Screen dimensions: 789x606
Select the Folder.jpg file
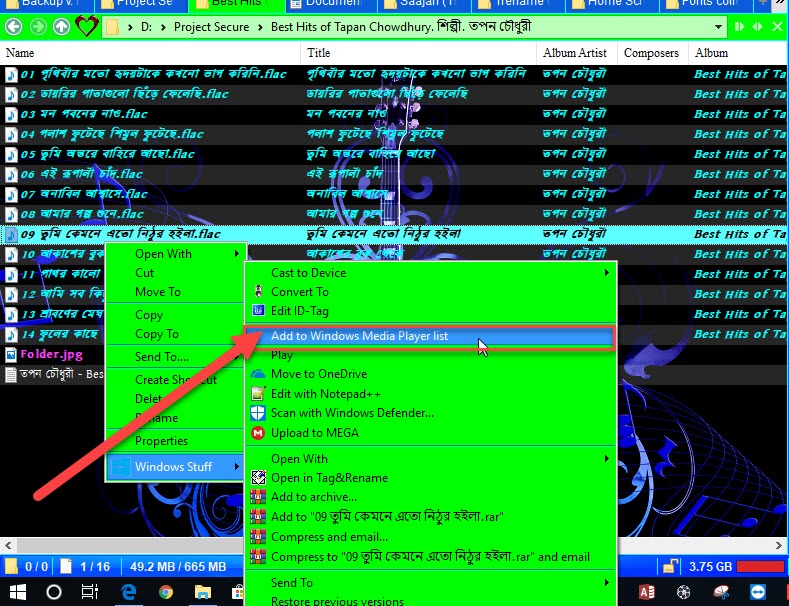click(x=51, y=354)
